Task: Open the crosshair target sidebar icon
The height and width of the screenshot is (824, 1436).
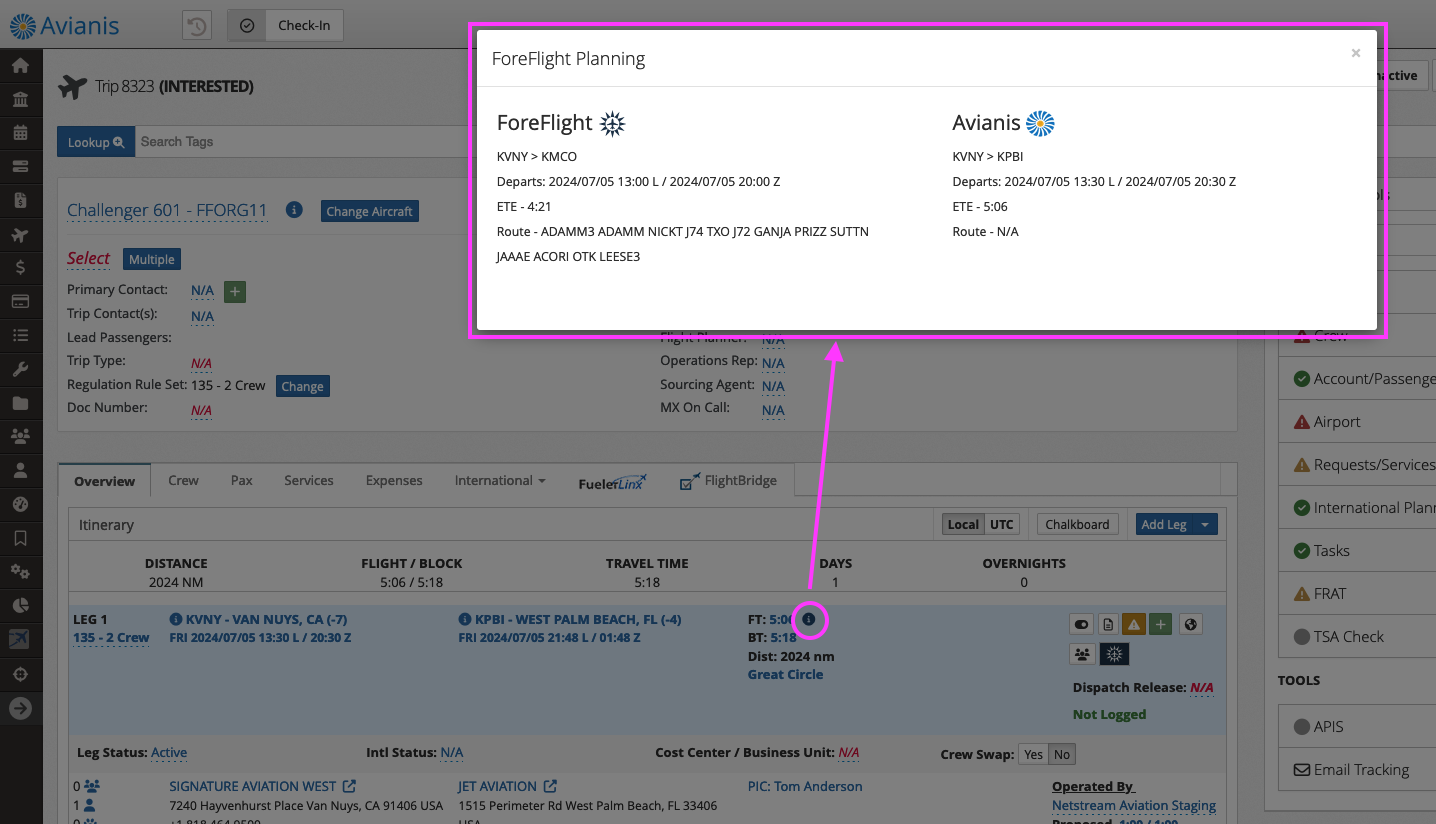Action: coord(20,675)
